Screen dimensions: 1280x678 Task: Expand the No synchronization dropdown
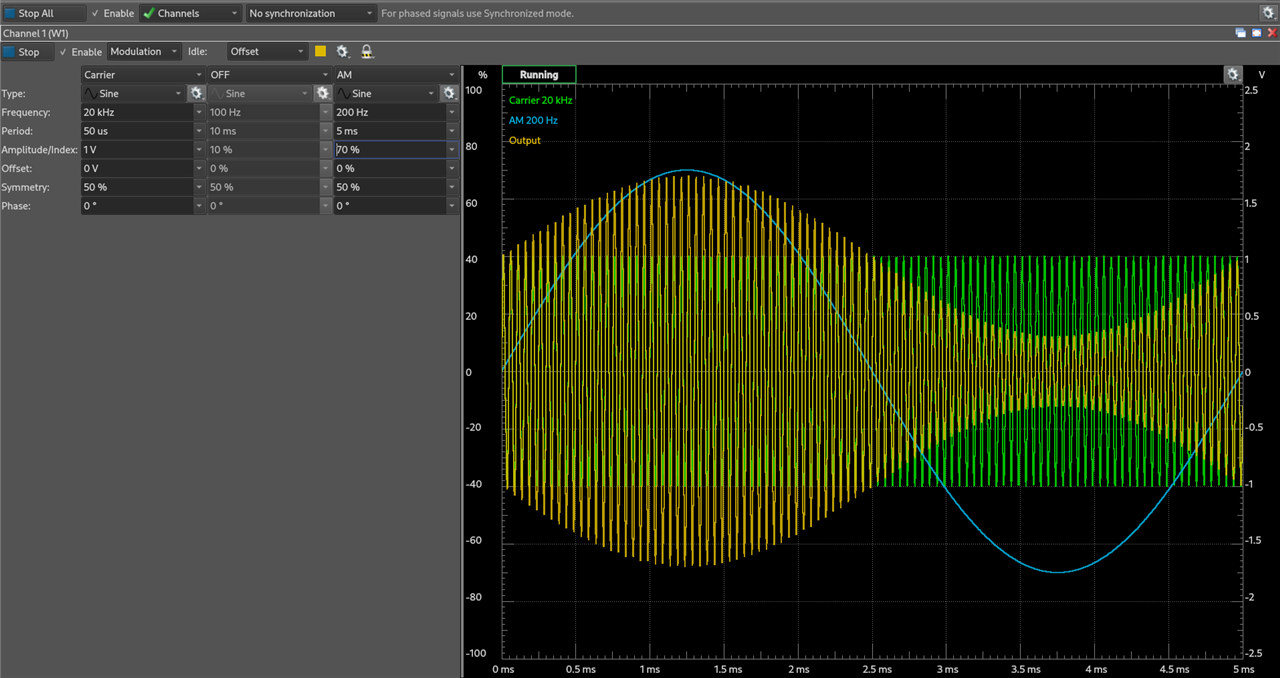(x=311, y=14)
